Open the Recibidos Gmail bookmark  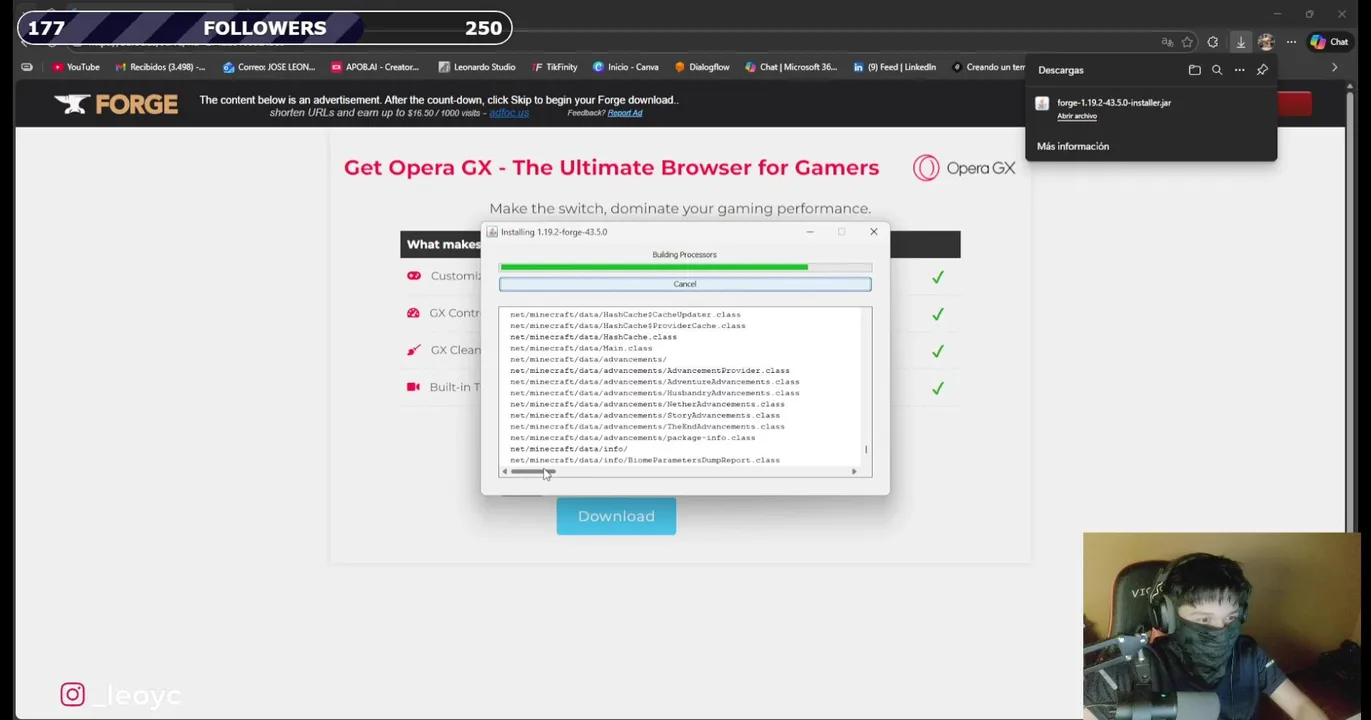(160, 67)
